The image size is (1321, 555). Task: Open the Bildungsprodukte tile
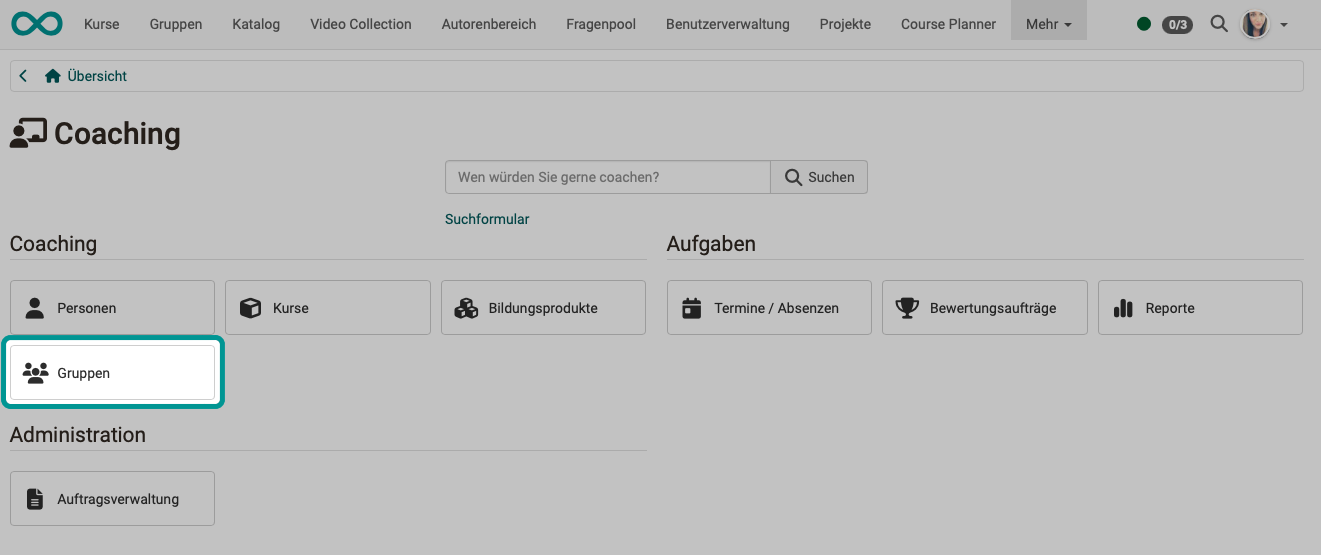[543, 308]
